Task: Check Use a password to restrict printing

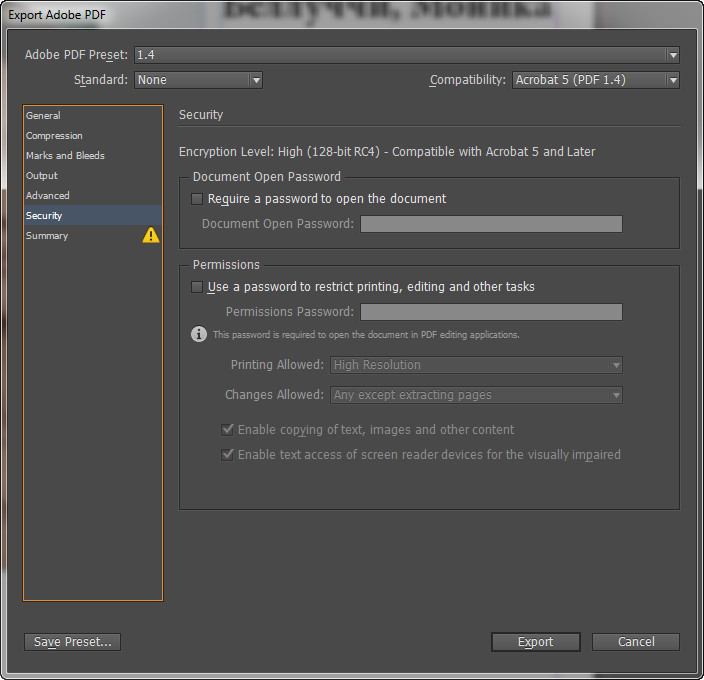Action: 197,287
